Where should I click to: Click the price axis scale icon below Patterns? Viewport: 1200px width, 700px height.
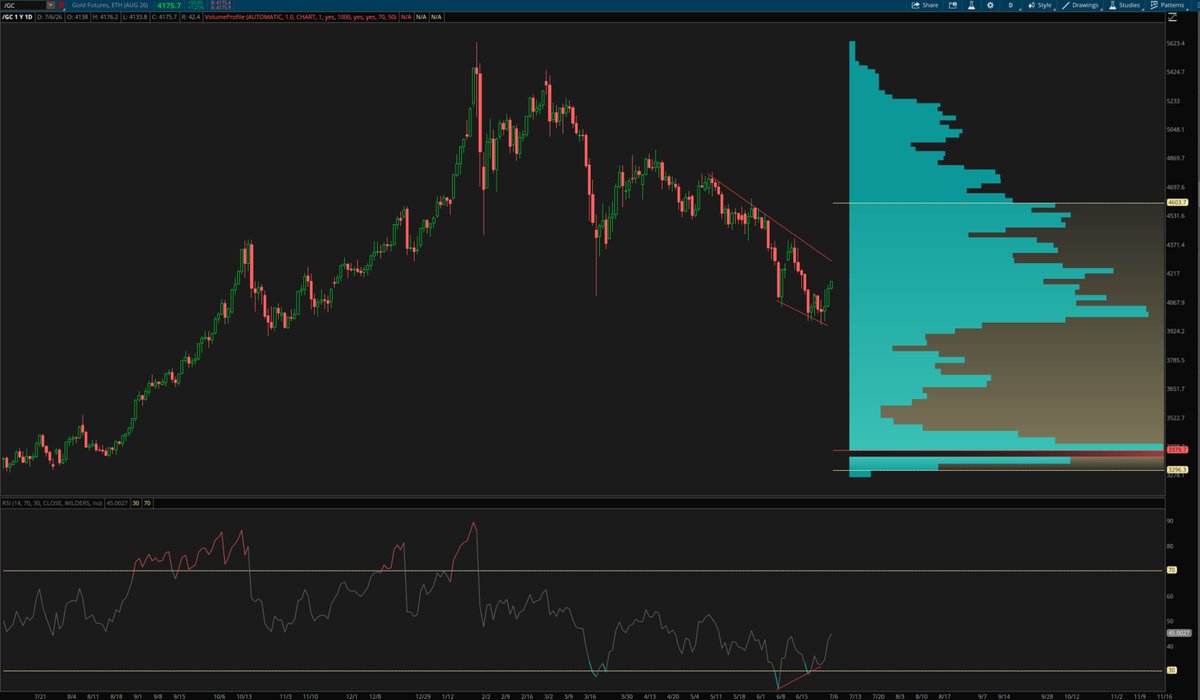point(1172,17)
